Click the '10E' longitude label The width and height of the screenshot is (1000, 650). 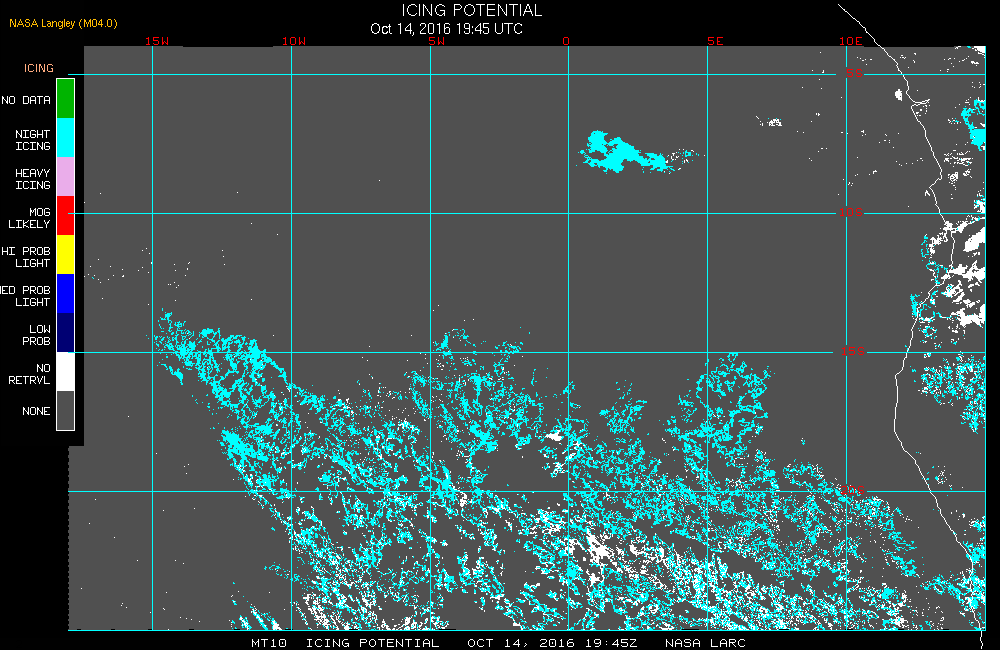point(851,41)
